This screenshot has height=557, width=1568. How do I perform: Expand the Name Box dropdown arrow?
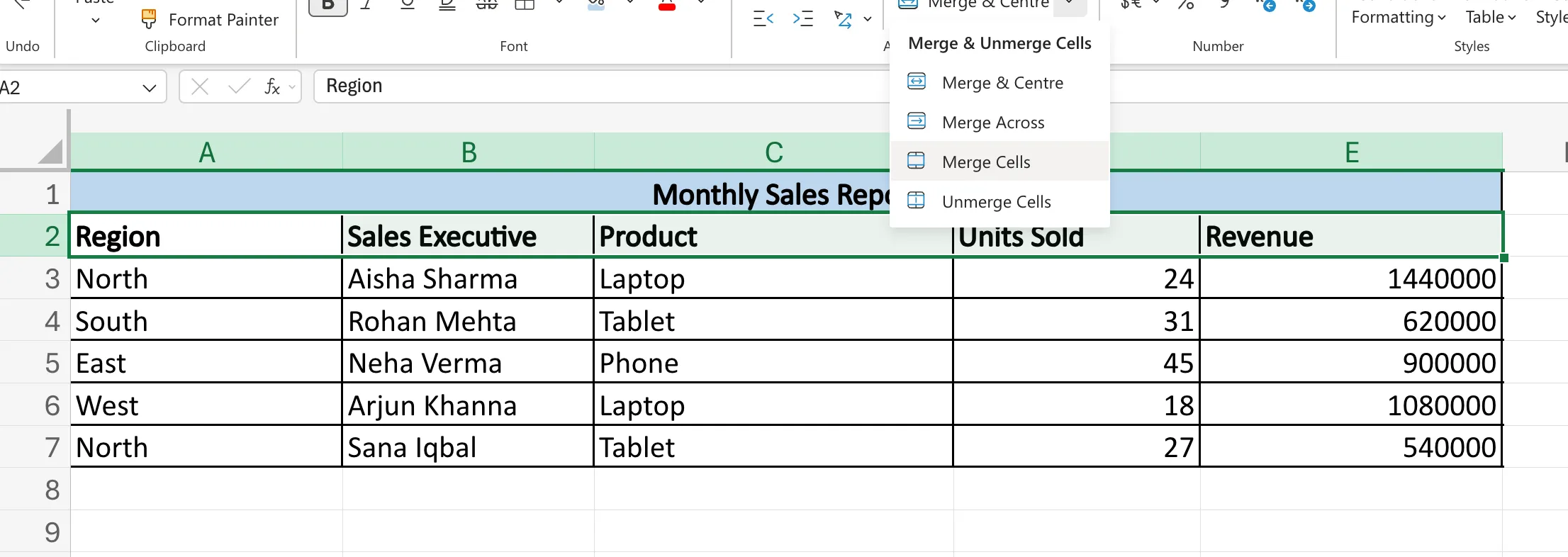(149, 88)
